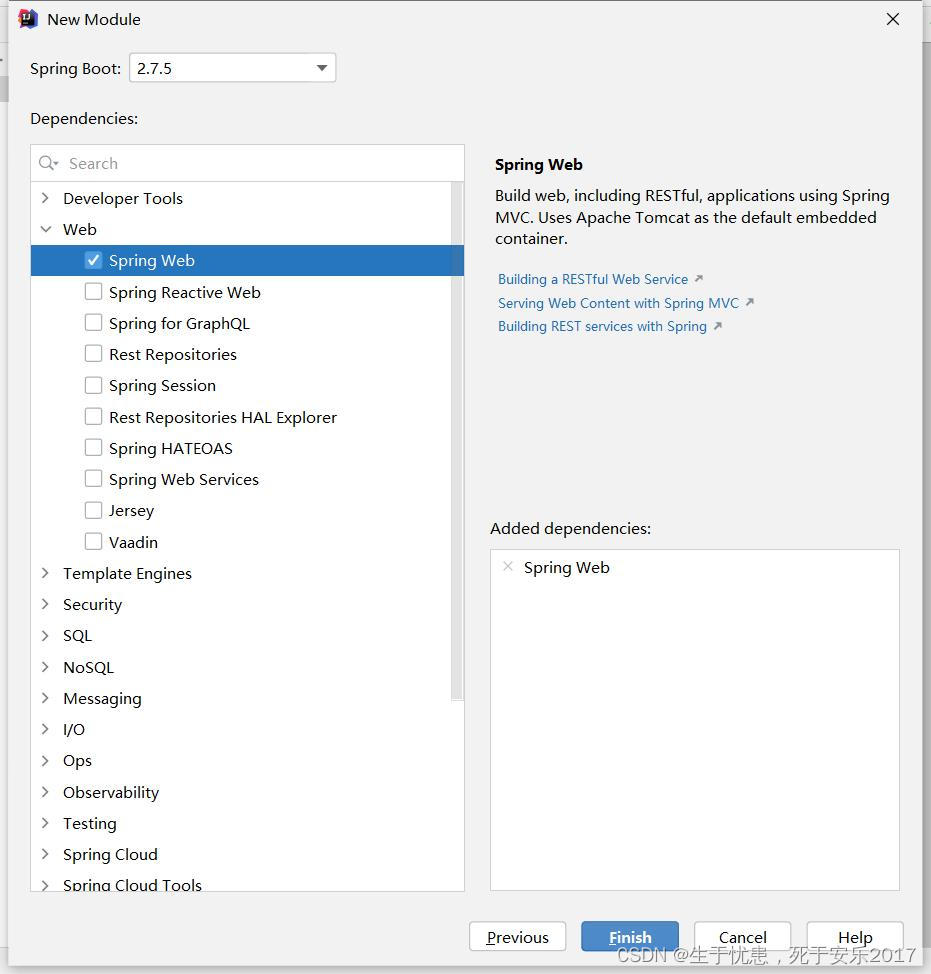Expand the SQL category
Viewport: 931px width, 974px height.
[44, 635]
